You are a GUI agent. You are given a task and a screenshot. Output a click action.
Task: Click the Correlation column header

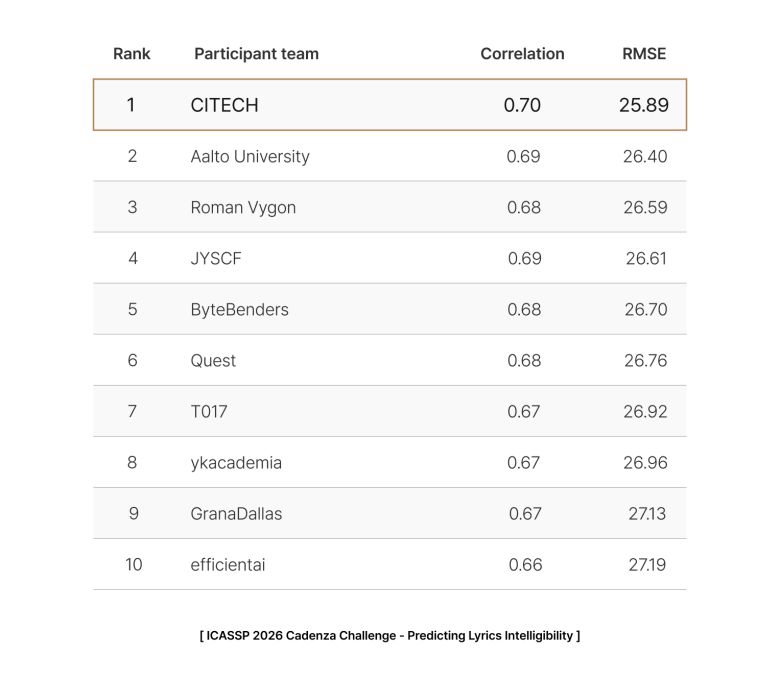[x=522, y=54]
